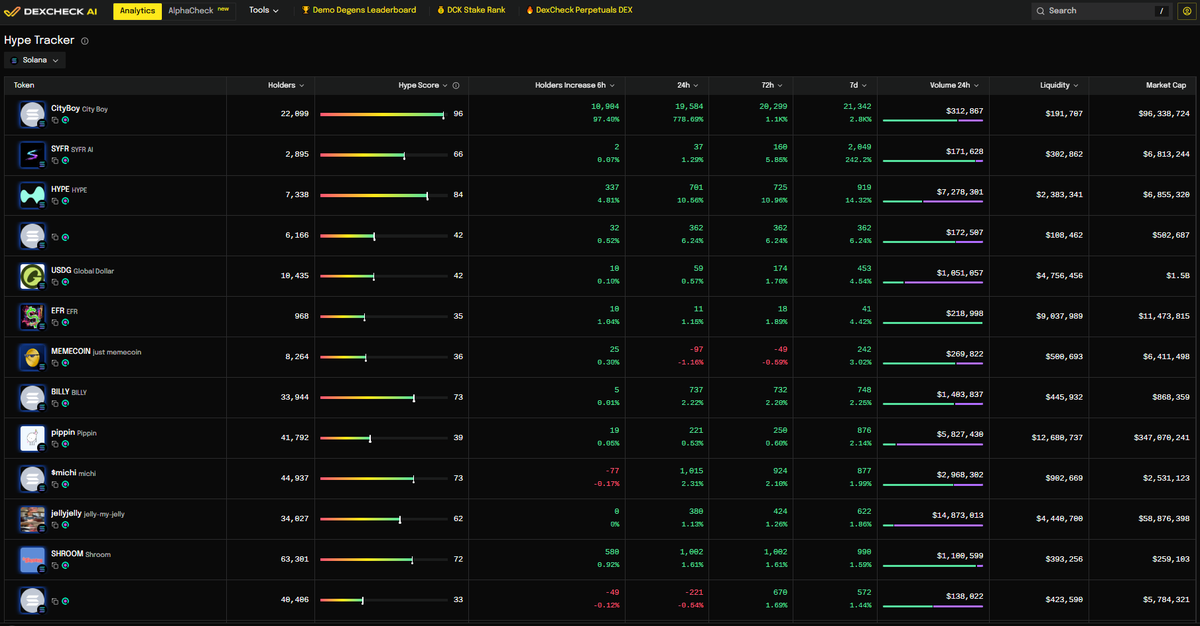The image size is (1200, 626).
Task: Click the Market Cap column header
Action: pos(1166,86)
